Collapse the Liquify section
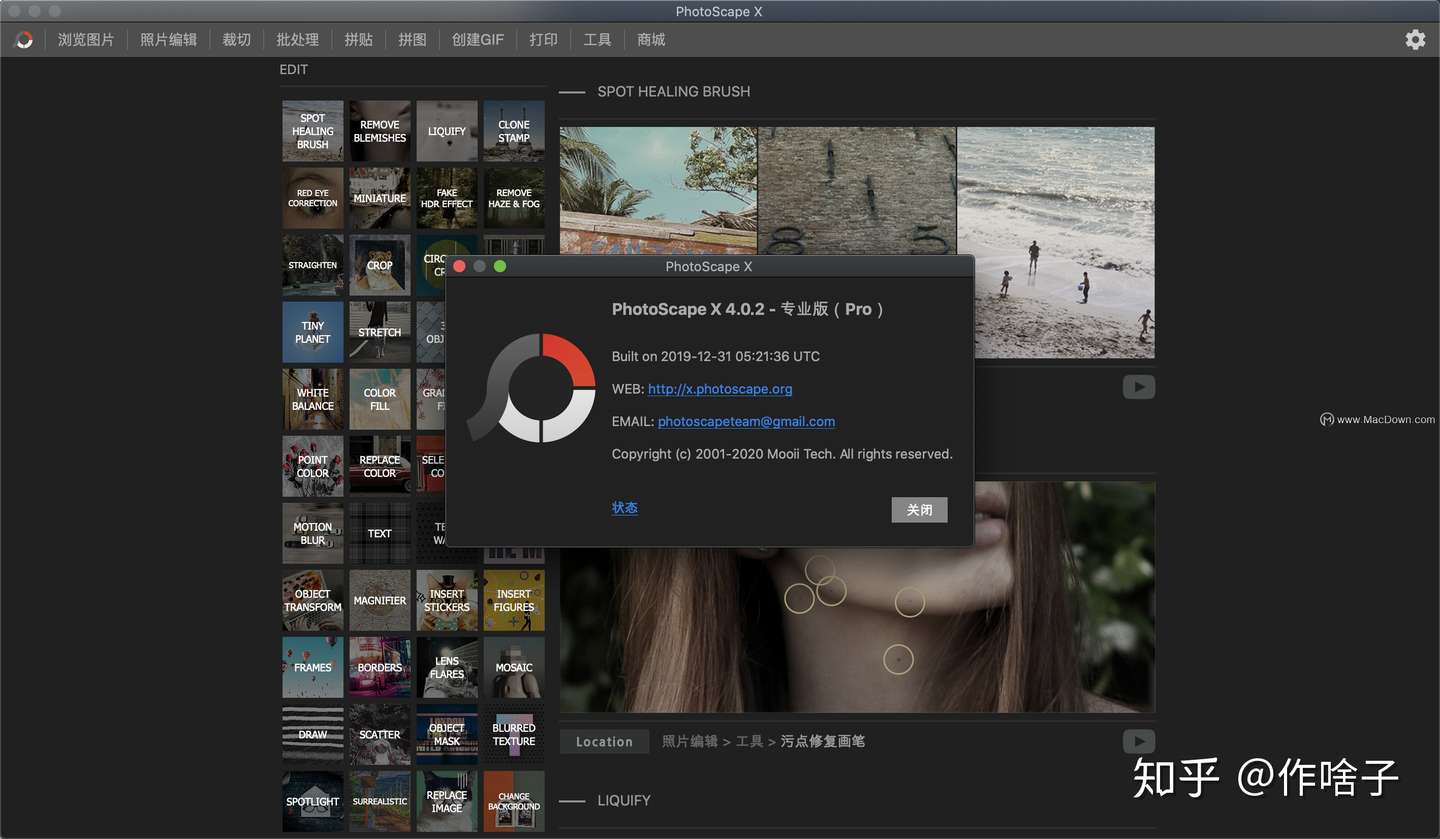Image resolution: width=1440 pixels, height=839 pixels. click(571, 800)
